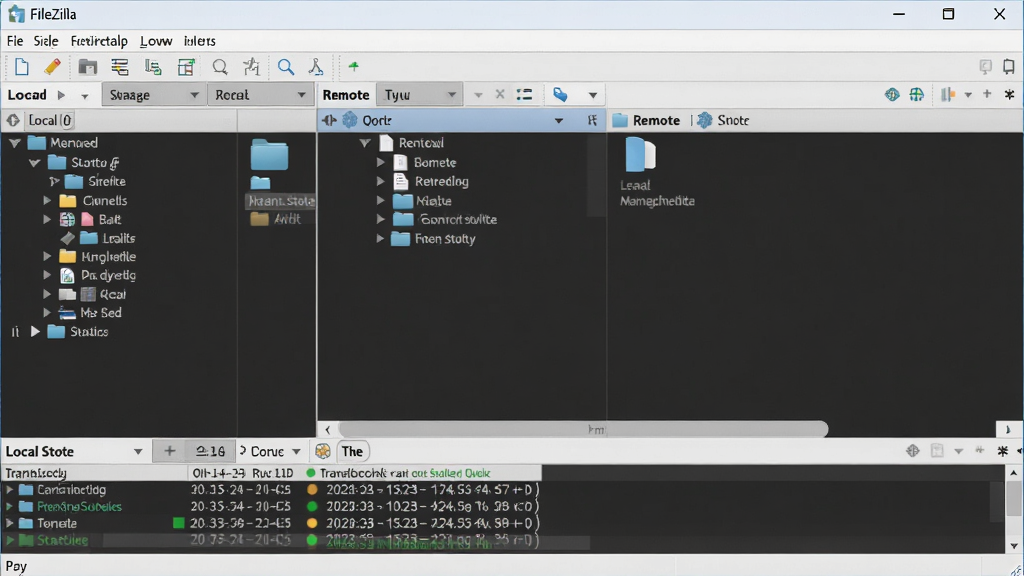Screen dimensions: 1024x576
Task: Click the green plus toolbar icon
Action: 353,67
